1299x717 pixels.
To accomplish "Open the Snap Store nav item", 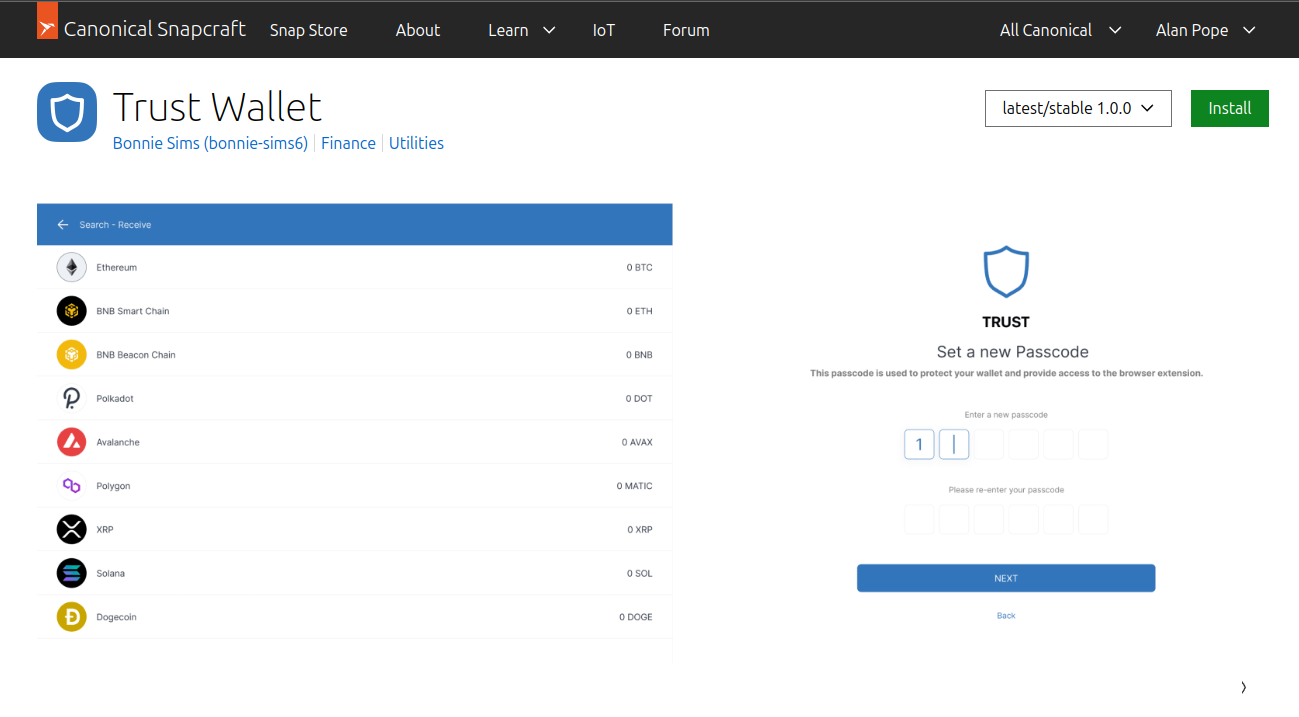I will (309, 30).
